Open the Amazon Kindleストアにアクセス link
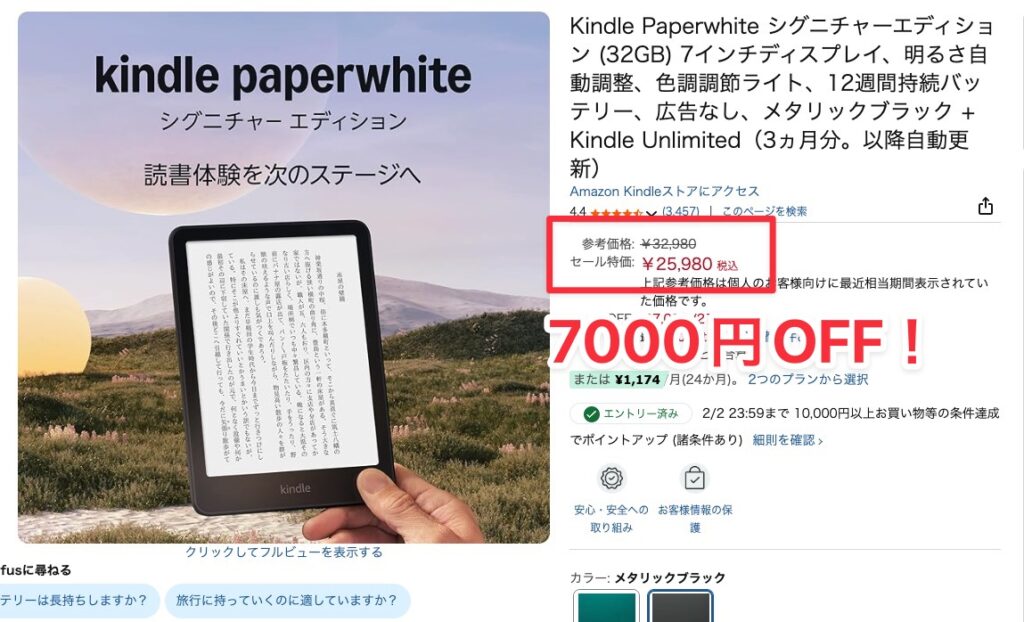The height and width of the screenshot is (622, 1024). point(664,191)
